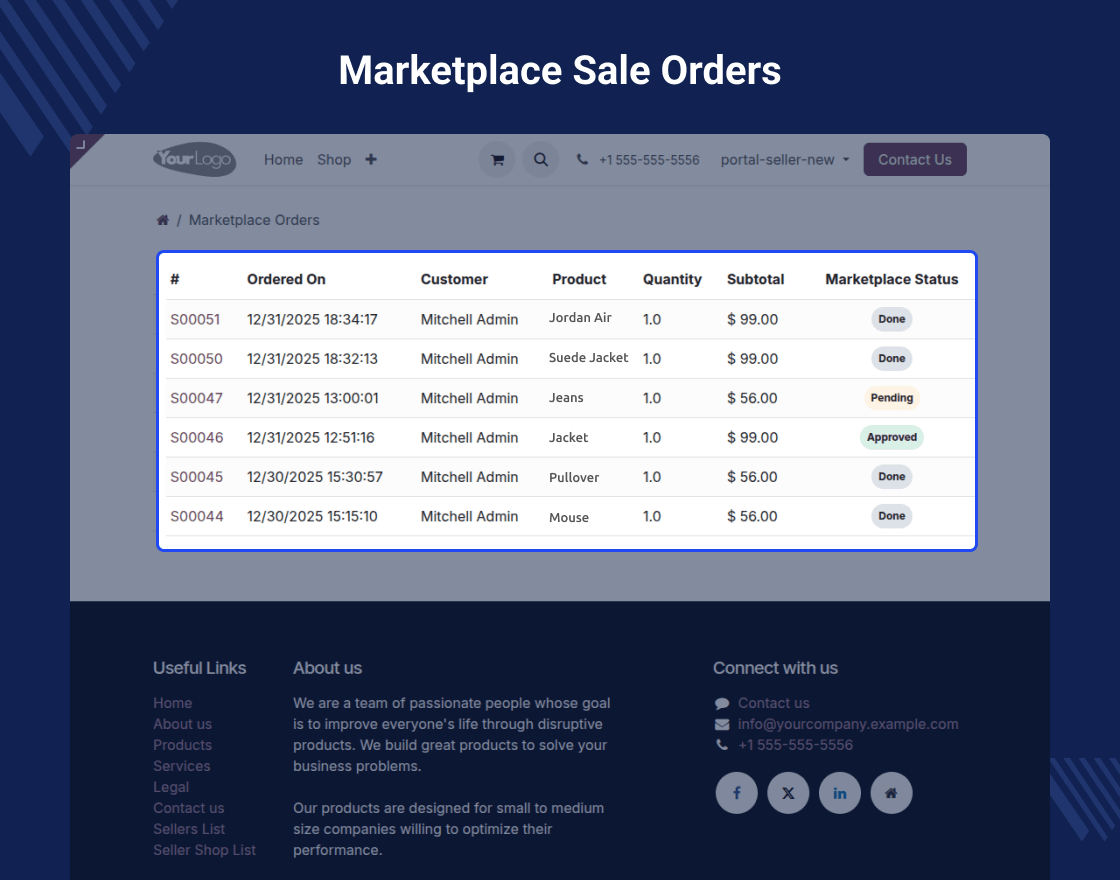Image resolution: width=1120 pixels, height=880 pixels.
Task: Click the Mouse product cell
Action: point(569,517)
